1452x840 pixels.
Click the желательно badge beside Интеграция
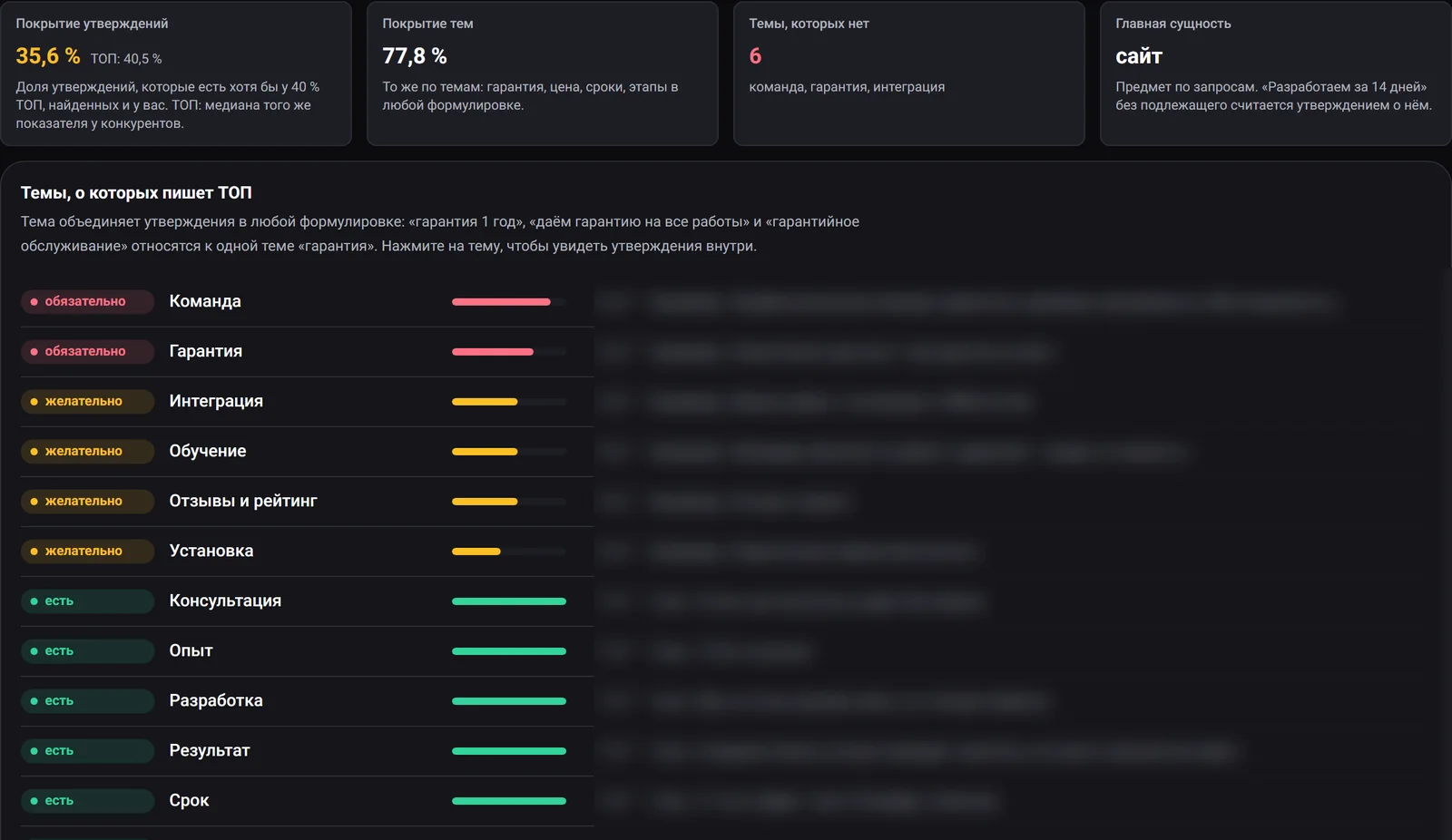click(87, 401)
